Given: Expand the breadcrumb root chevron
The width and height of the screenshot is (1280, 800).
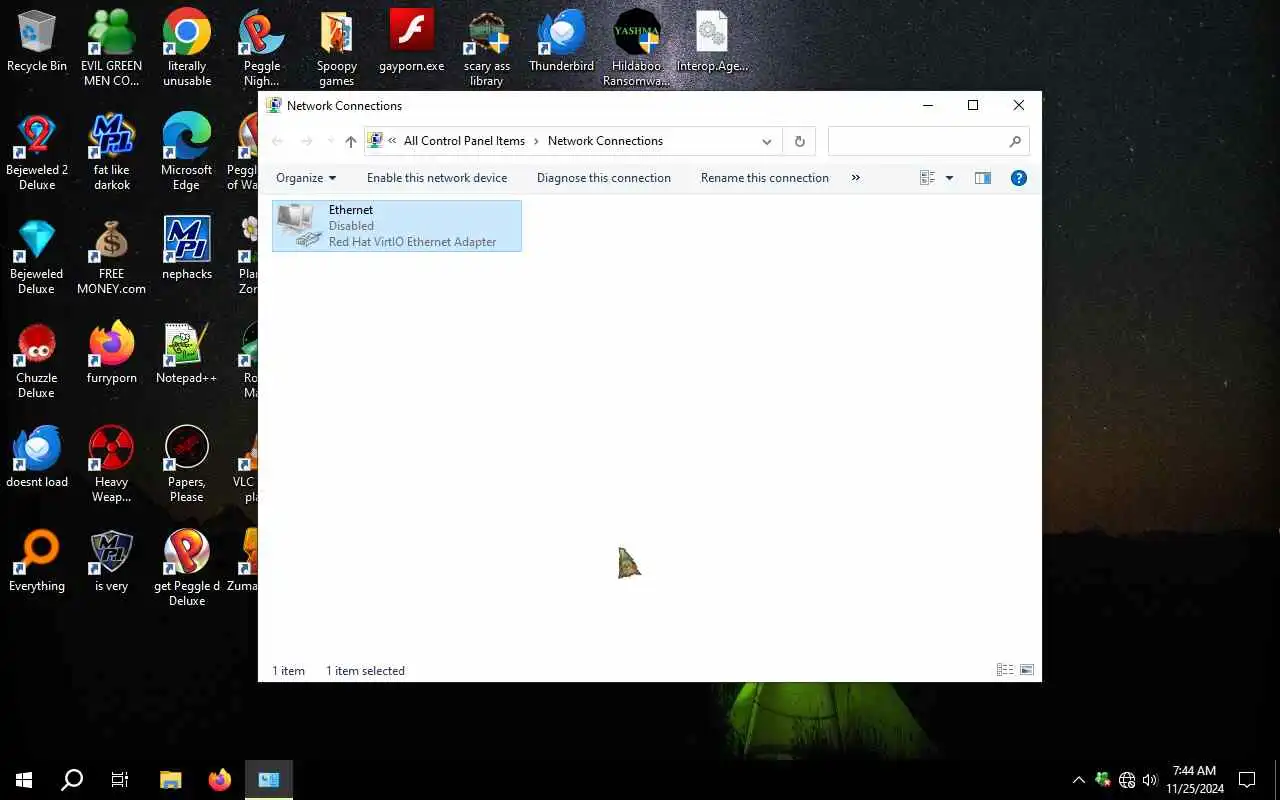Looking at the screenshot, I should (392, 142).
